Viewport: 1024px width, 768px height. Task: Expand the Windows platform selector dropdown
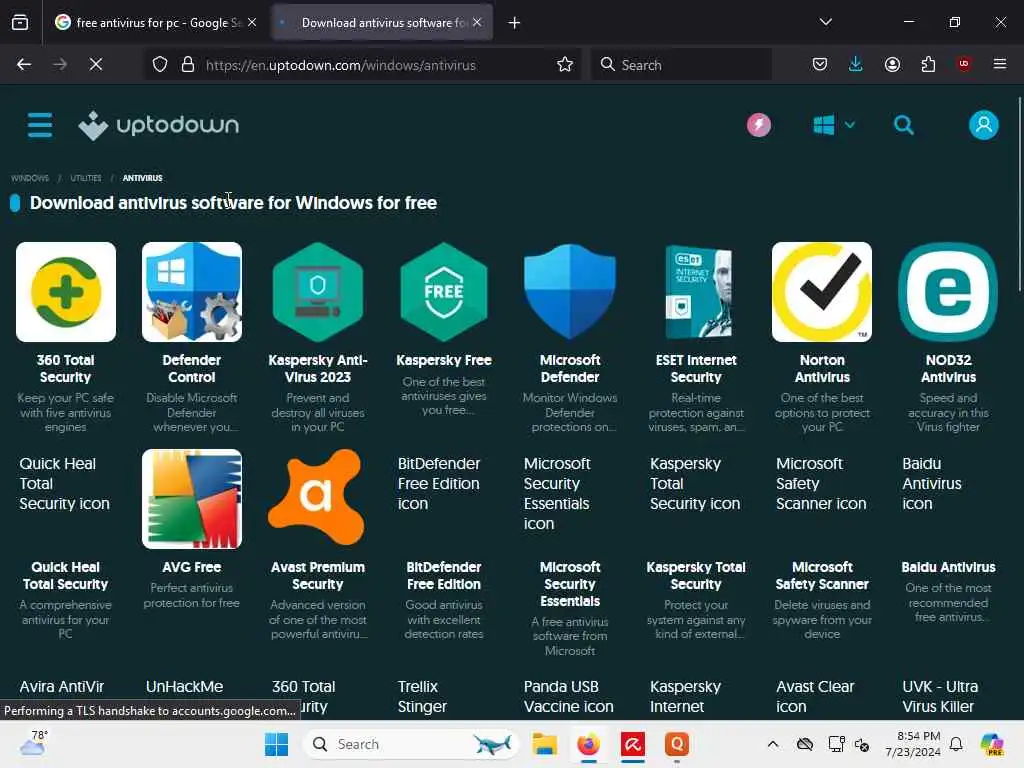(x=834, y=125)
